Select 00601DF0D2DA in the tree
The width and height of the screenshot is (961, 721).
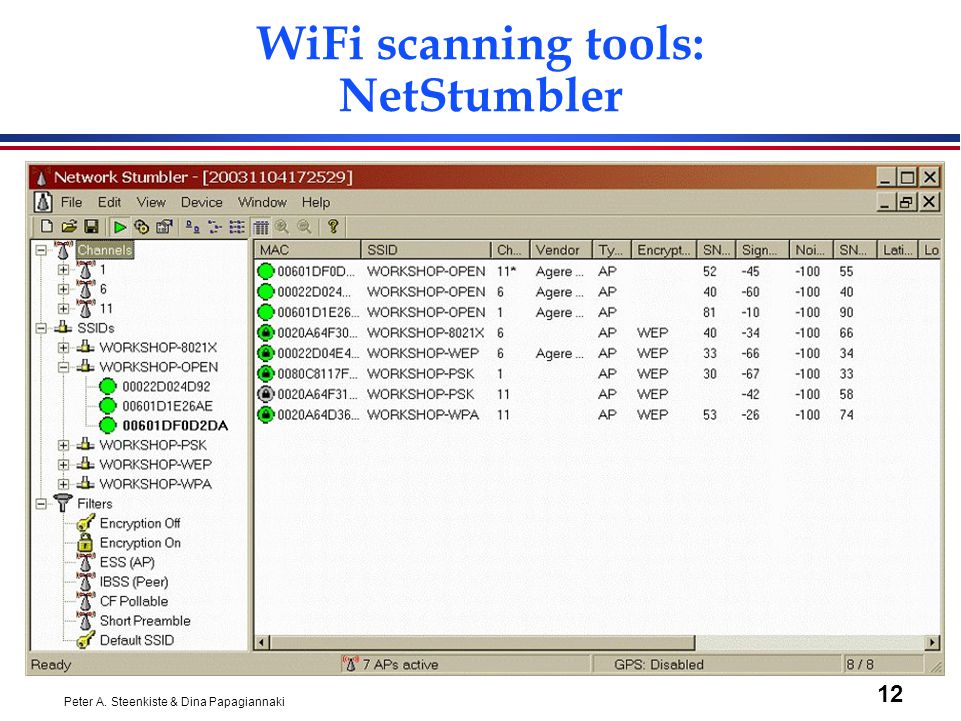tap(175, 426)
